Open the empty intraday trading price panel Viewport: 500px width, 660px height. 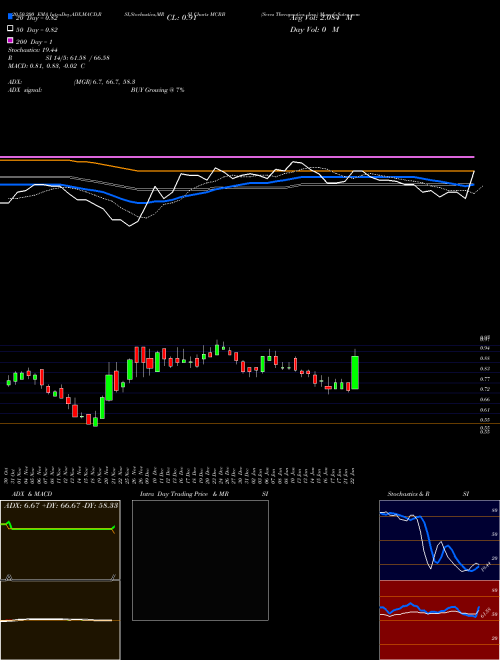[200, 560]
